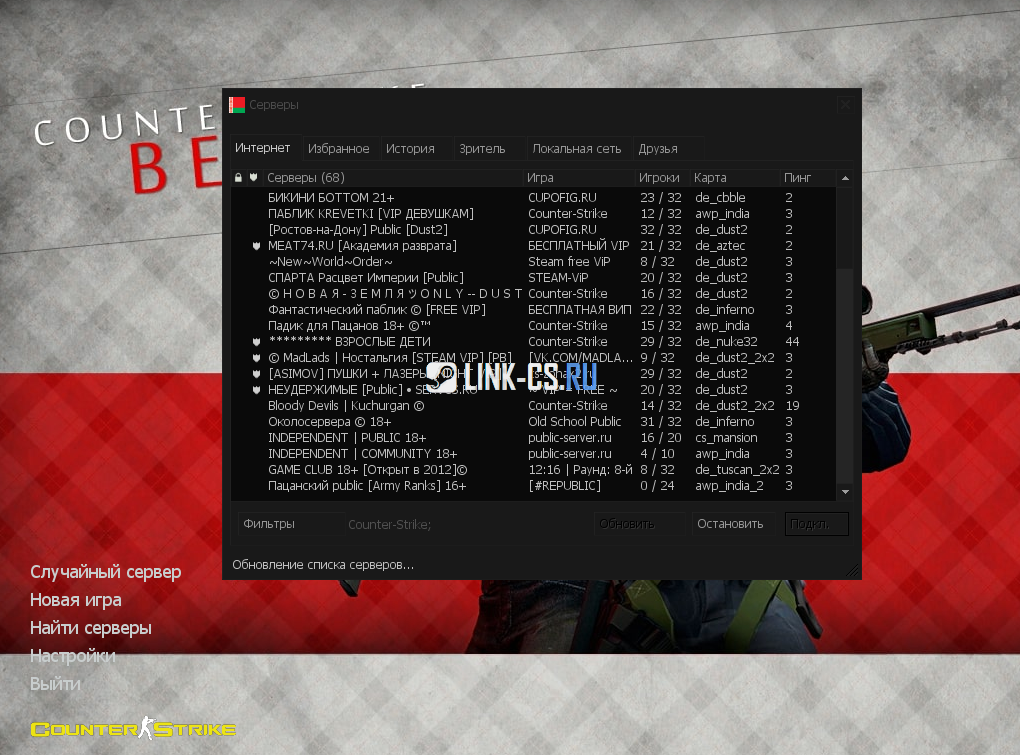Screen dimensions: 1020x755
Task: Click the Belarus flag icon in the title bar
Action: coord(237,104)
